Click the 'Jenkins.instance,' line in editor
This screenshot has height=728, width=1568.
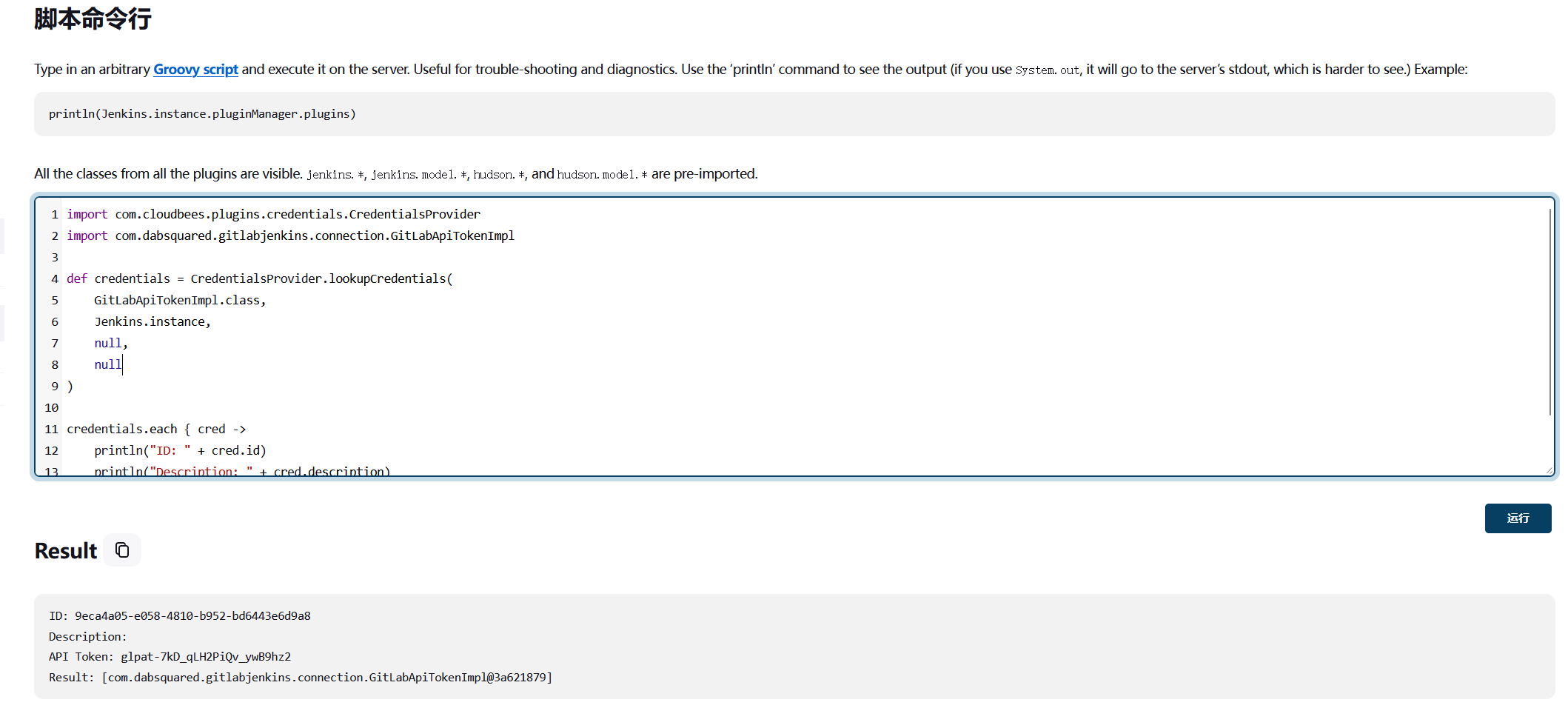(x=152, y=322)
